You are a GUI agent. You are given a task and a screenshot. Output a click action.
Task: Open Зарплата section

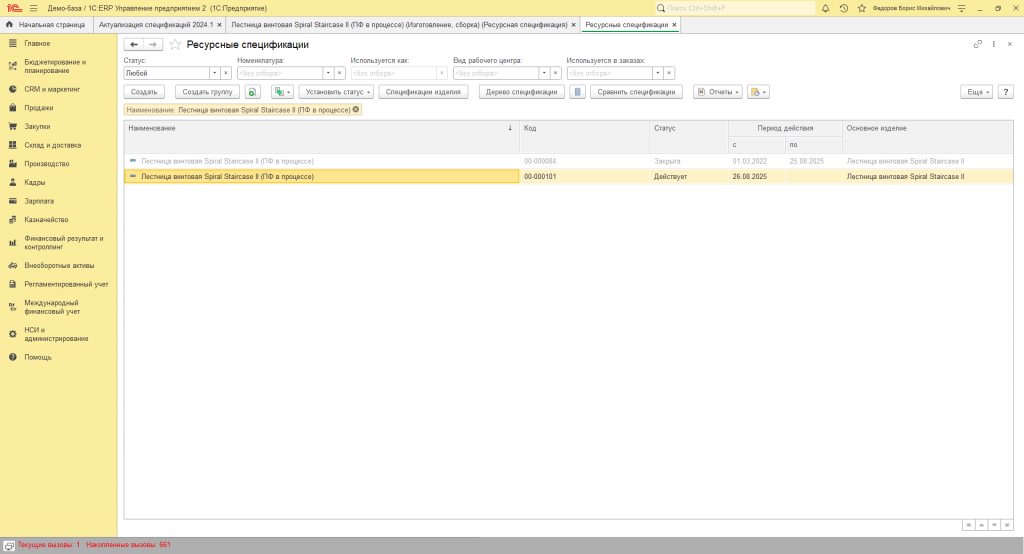[x=39, y=201]
